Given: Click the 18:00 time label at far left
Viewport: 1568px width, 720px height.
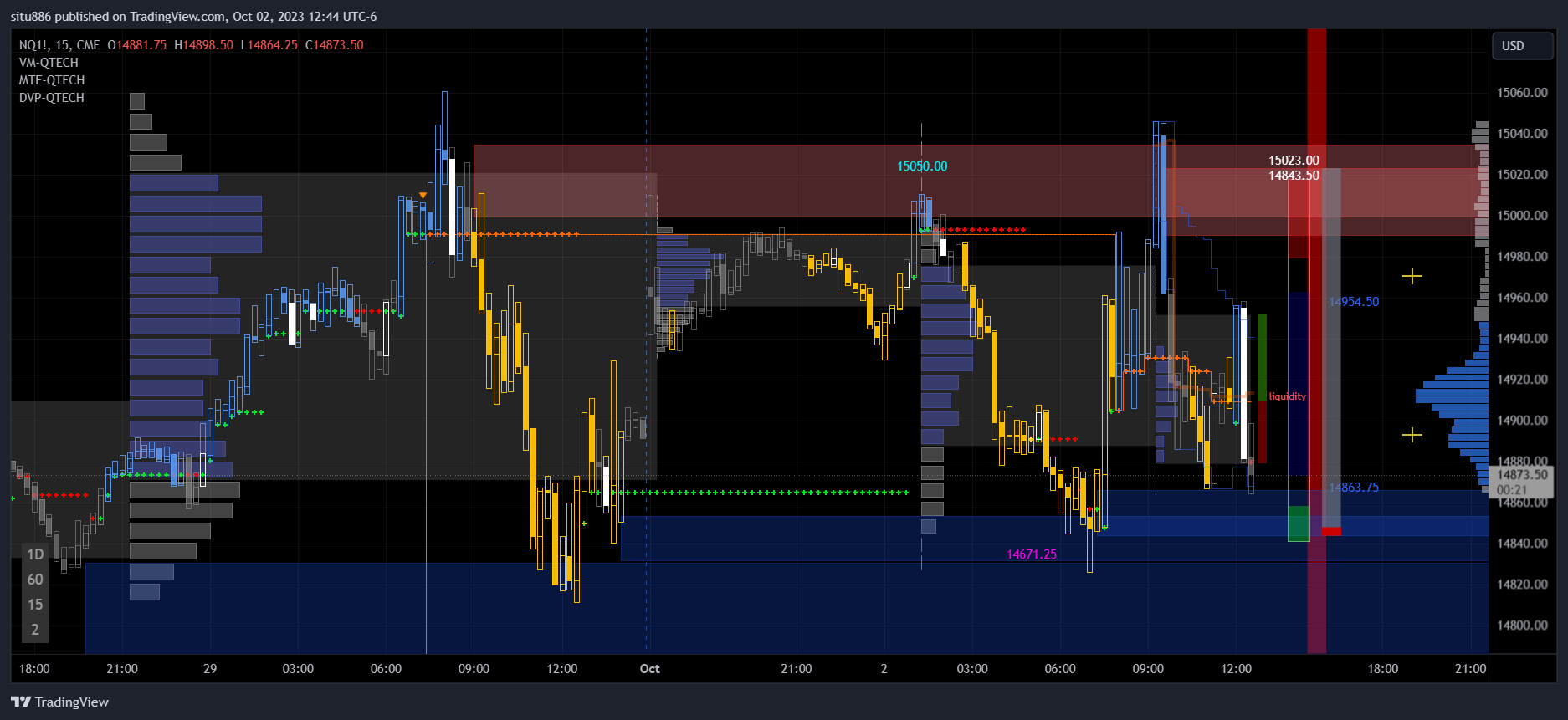Looking at the screenshot, I should pyautogui.click(x=34, y=669).
